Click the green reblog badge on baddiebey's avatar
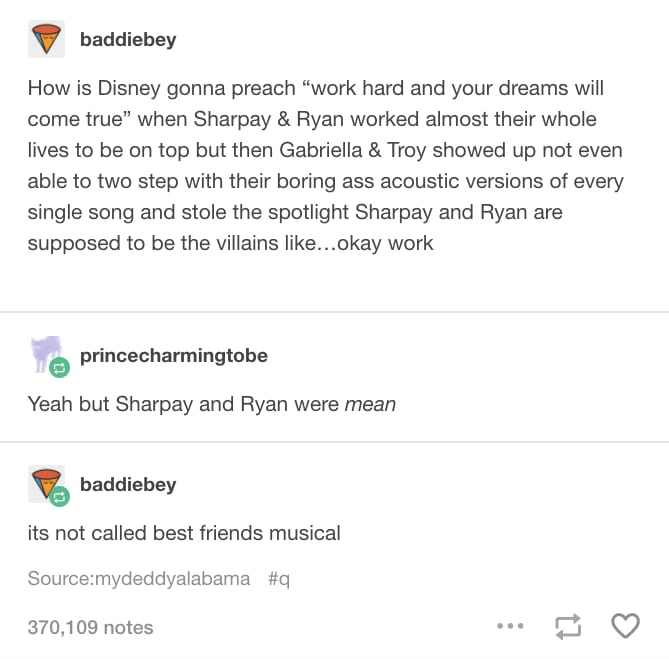This screenshot has height=659, width=669. coord(59,496)
